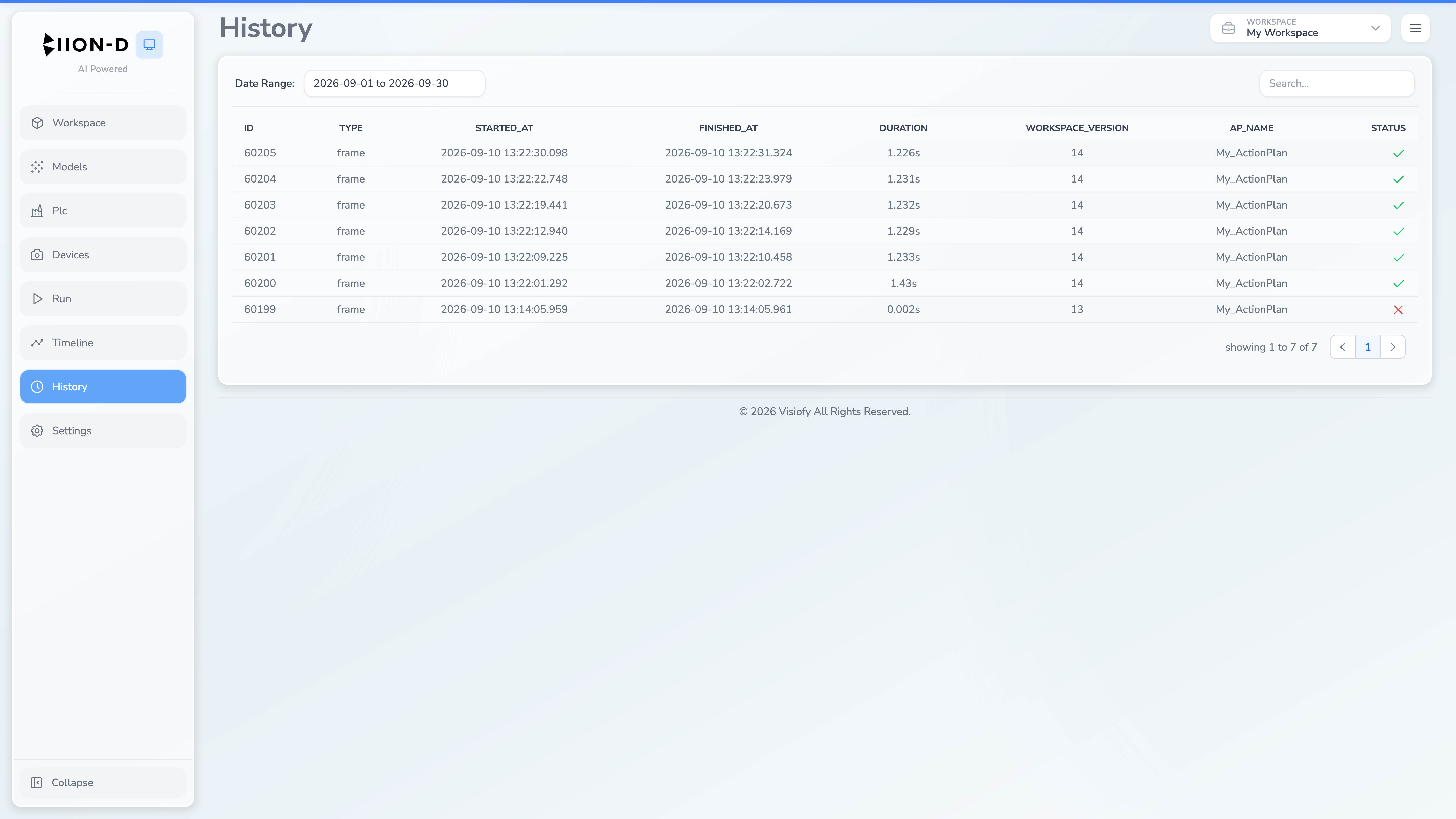This screenshot has width=1456, height=819.
Task: Click the History clock icon in sidebar
Action: tap(37, 386)
